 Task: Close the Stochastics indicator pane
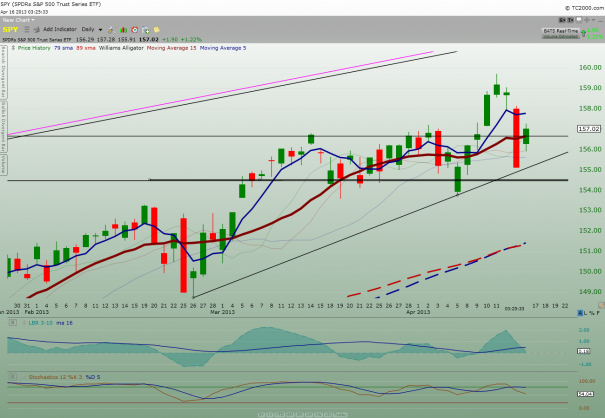pos(13,377)
